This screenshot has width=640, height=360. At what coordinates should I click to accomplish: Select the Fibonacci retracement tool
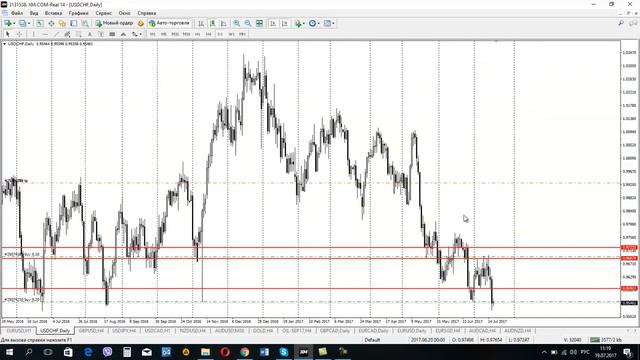[x=78, y=34]
